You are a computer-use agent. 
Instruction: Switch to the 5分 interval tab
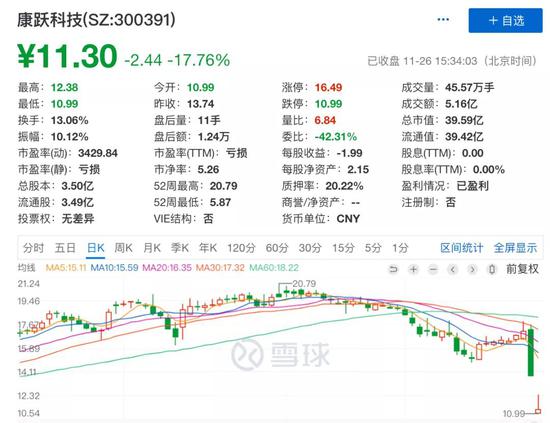click(373, 248)
